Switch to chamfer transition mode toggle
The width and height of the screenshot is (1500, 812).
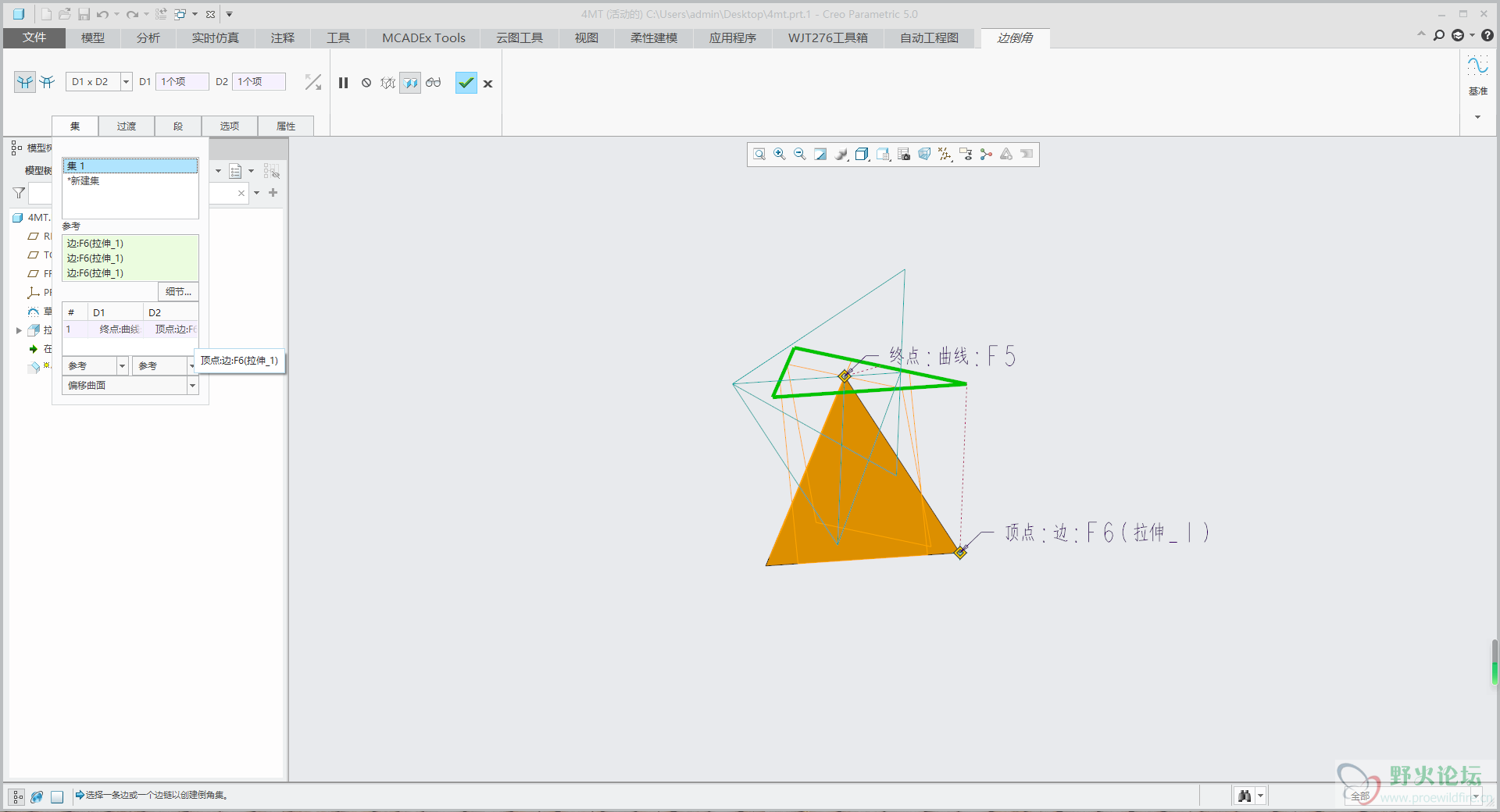[47, 82]
